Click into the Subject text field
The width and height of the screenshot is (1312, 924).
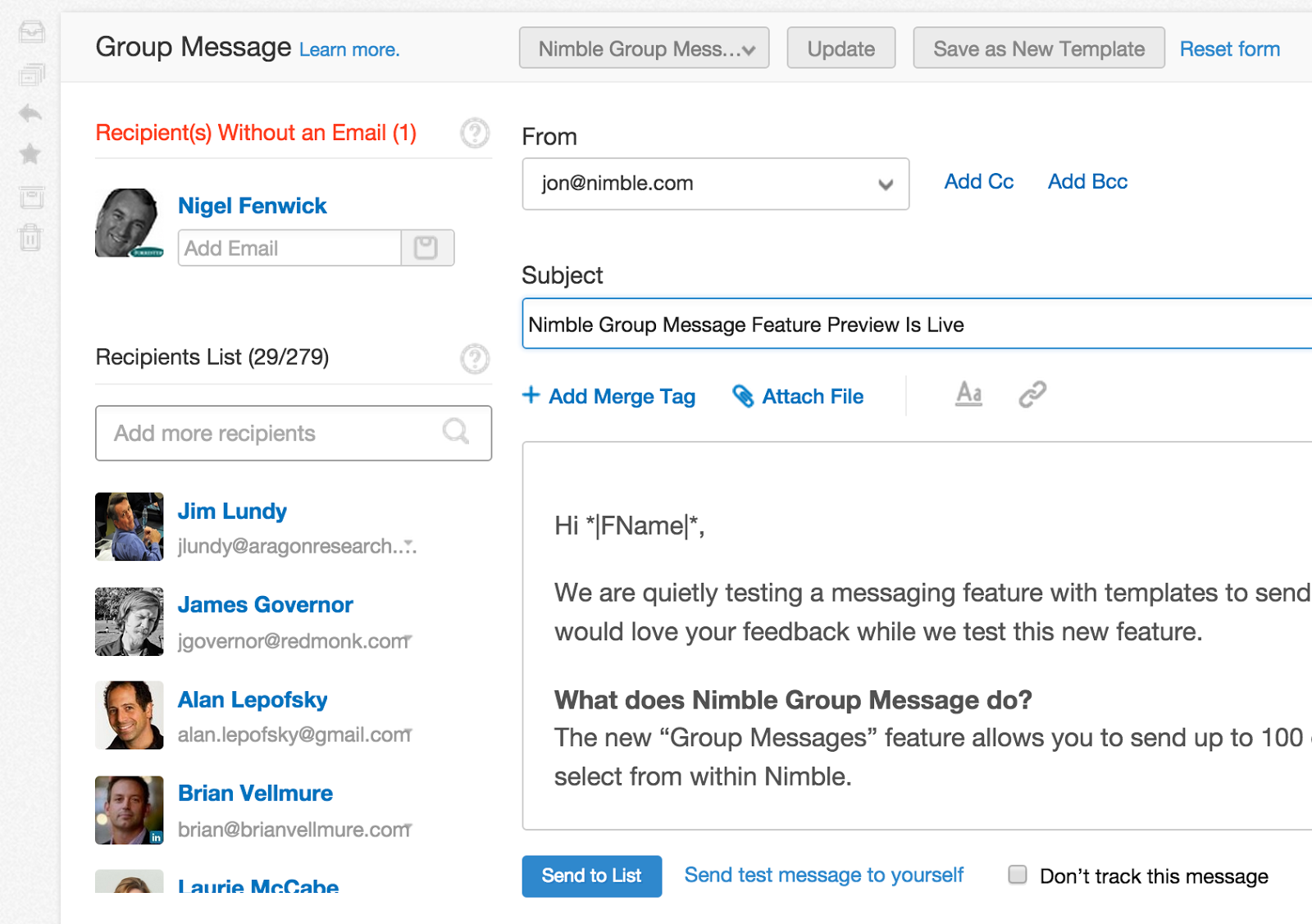pos(917,324)
